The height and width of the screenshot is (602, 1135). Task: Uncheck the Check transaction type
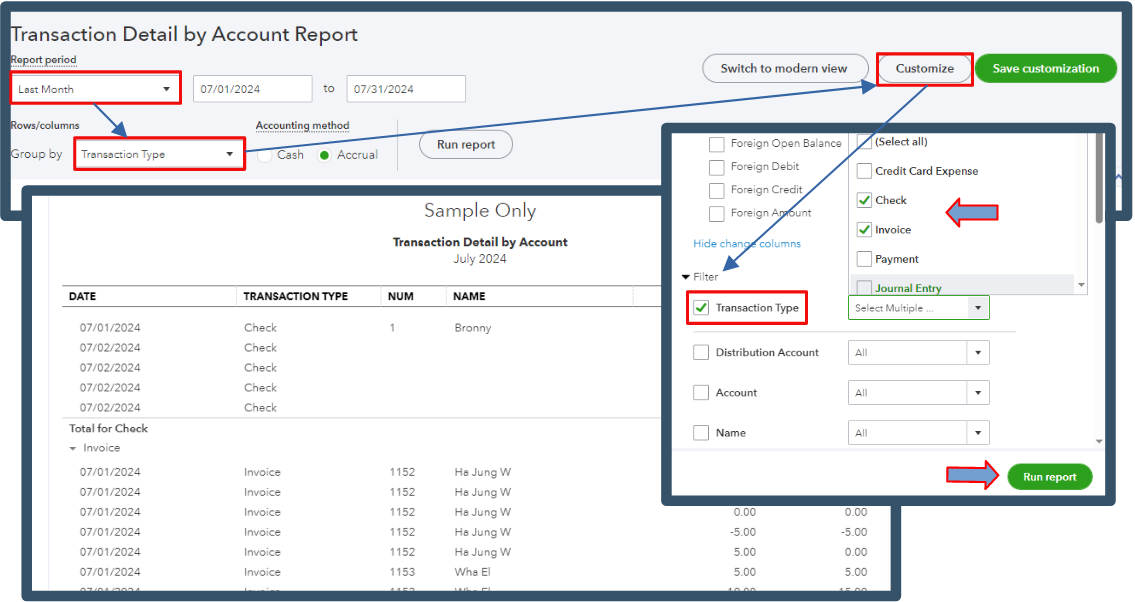coord(862,200)
